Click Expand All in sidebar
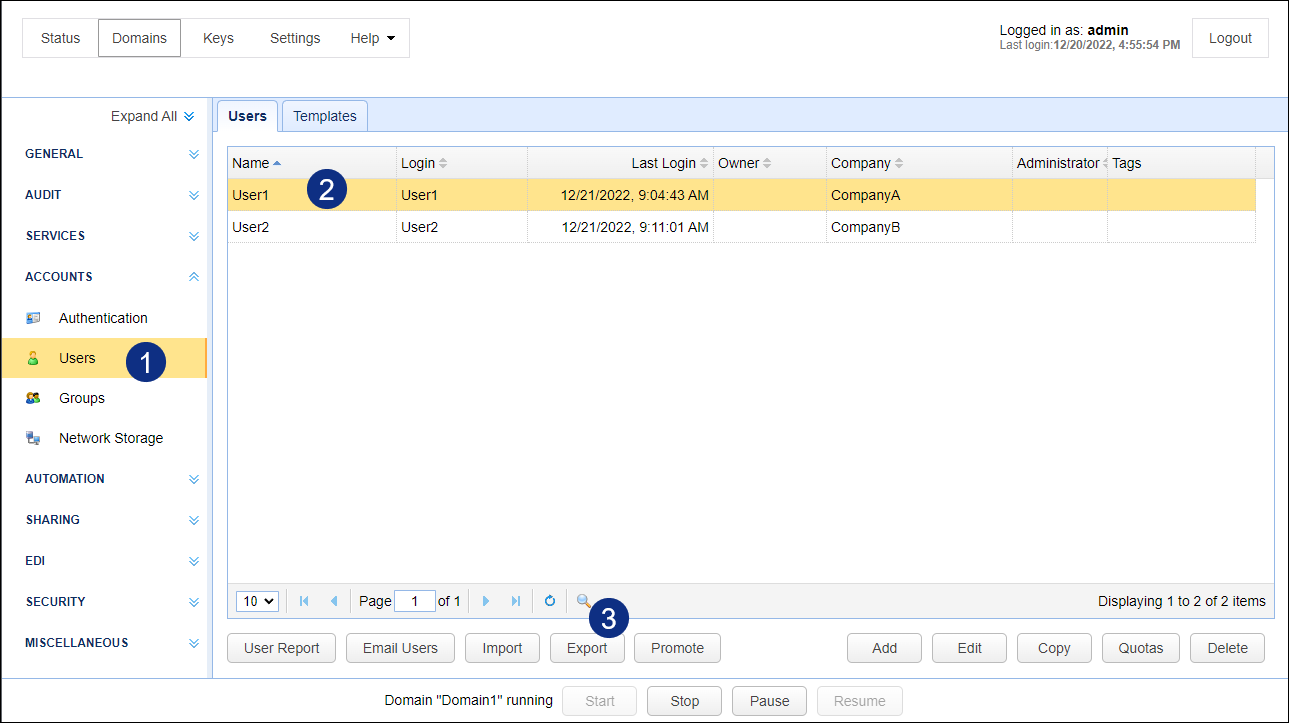 [x=153, y=116]
